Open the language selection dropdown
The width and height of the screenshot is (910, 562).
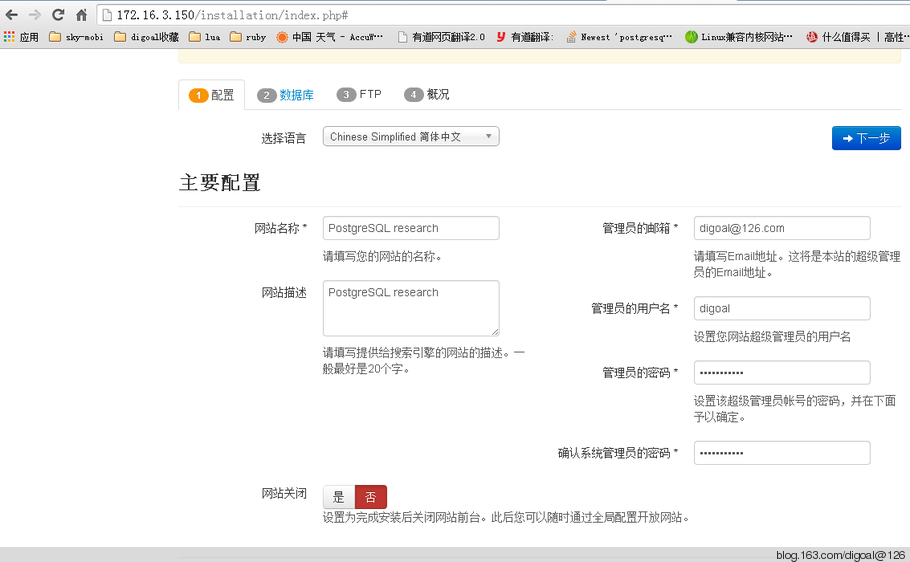point(411,136)
